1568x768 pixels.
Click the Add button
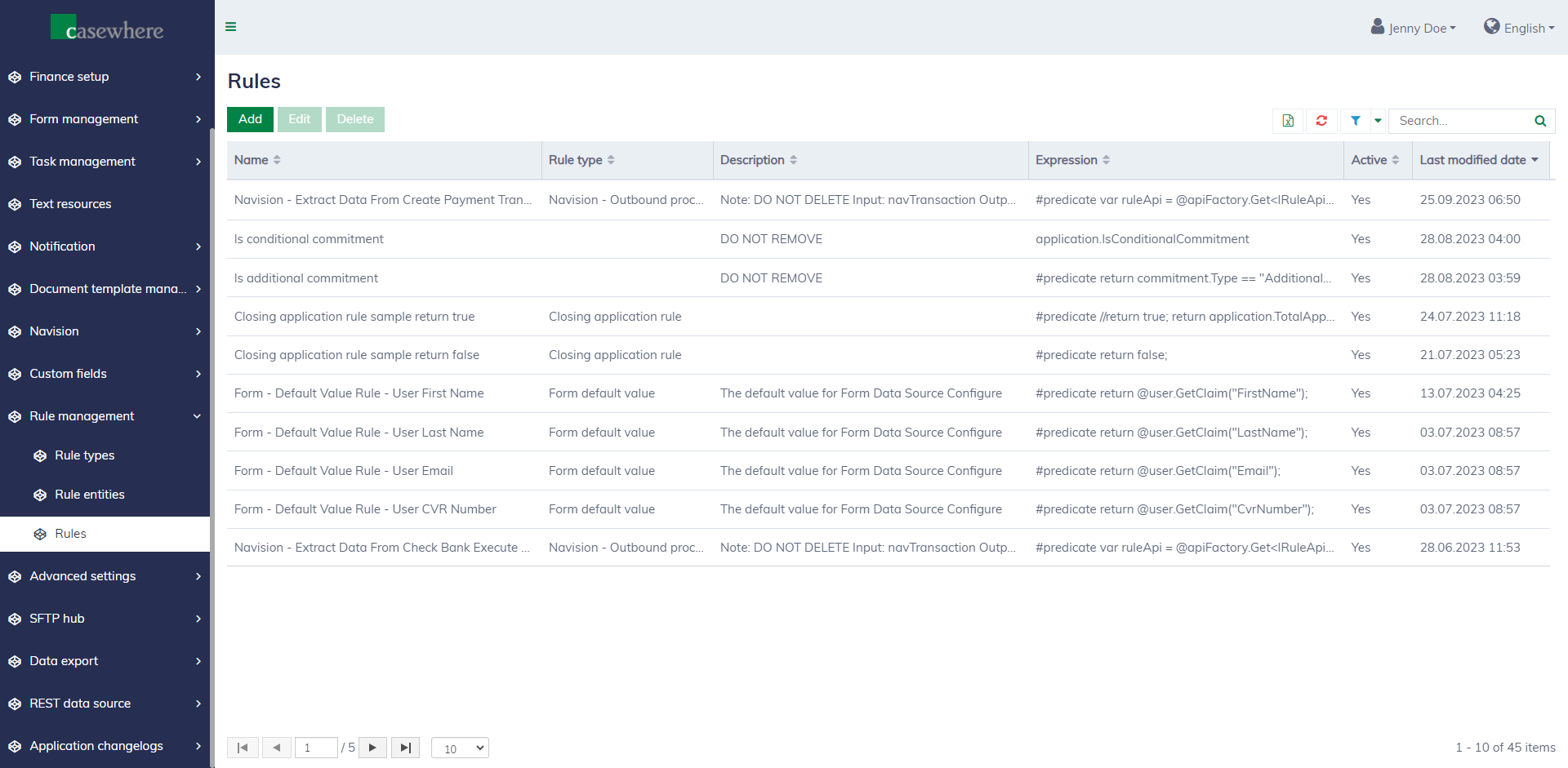click(250, 119)
